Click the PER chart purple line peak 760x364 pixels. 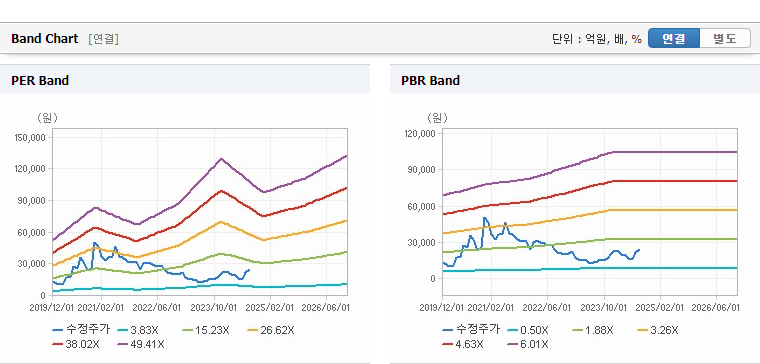coord(221,158)
